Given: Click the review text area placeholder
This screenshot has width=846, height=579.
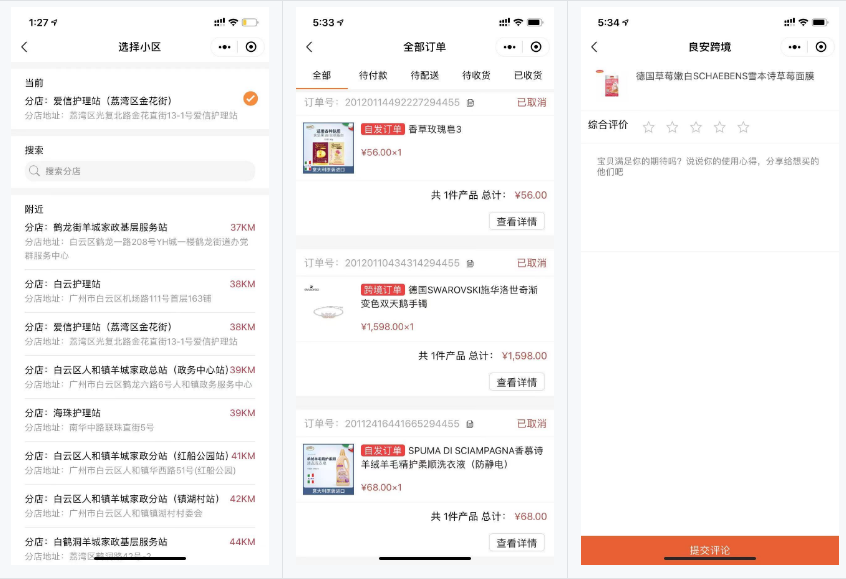Looking at the screenshot, I should (708, 166).
